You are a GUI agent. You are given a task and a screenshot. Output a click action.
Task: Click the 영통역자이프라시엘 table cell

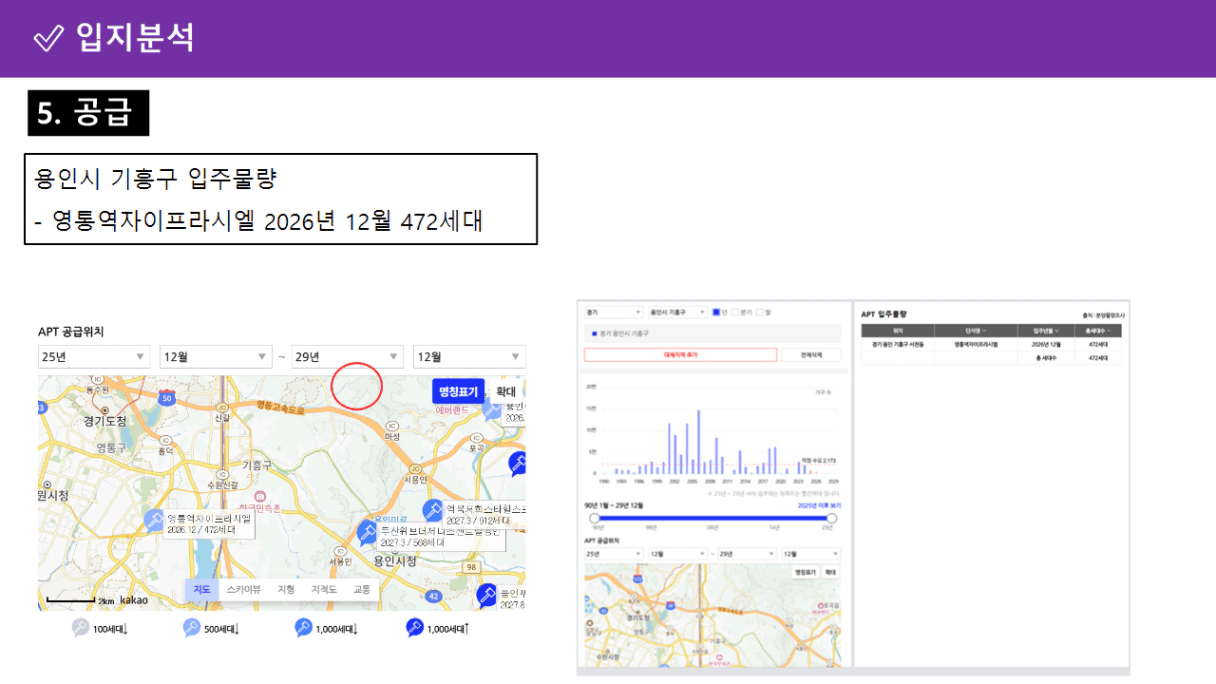pyautogui.click(x=976, y=344)
